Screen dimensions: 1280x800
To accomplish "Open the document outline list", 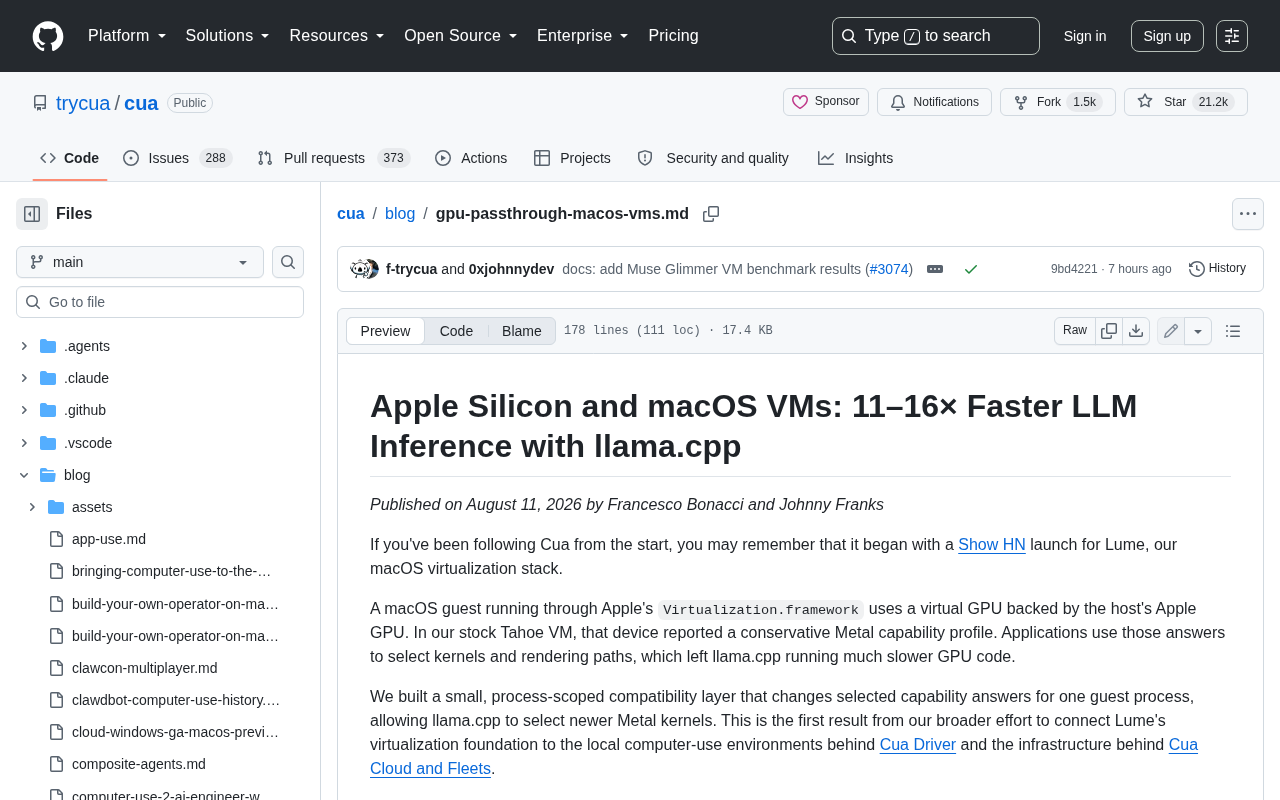I will 1233,331.
